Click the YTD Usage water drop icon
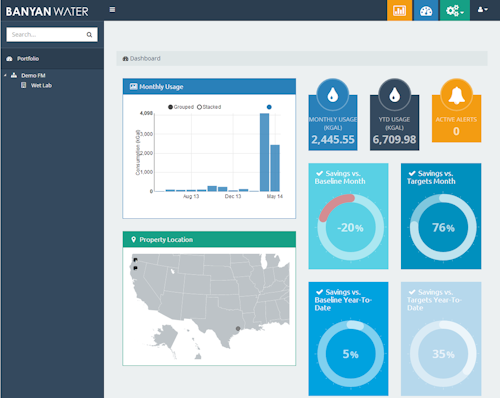This screenshot has width=500, height=398. [x=394, y=95]
